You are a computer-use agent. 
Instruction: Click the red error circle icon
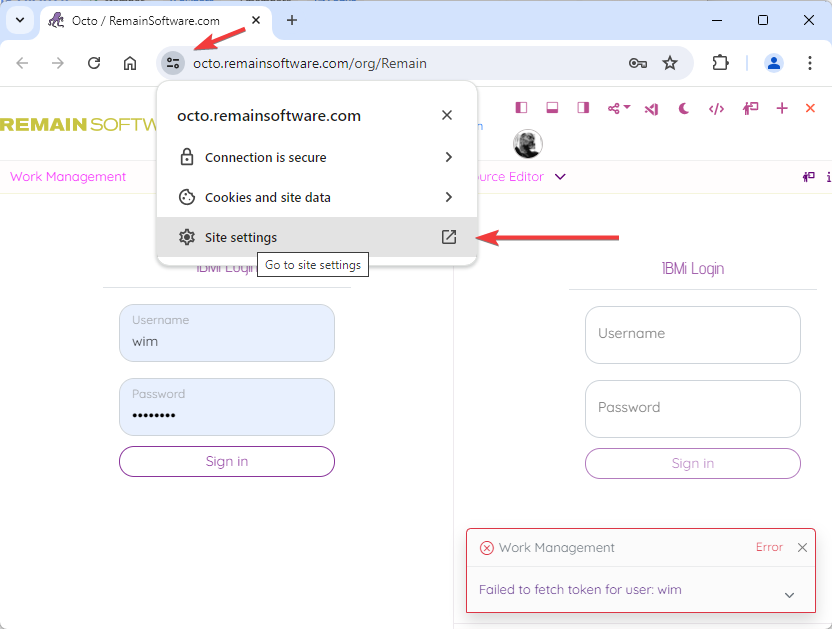point(486,548)
